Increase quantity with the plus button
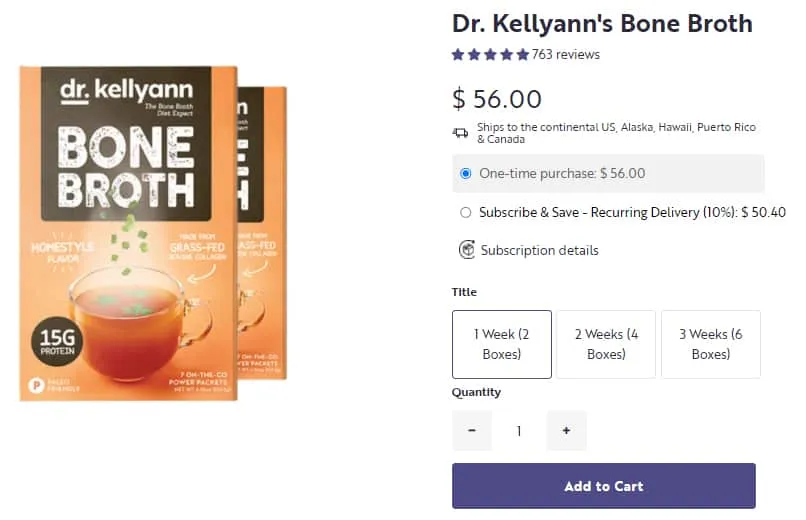 (566, 431)
